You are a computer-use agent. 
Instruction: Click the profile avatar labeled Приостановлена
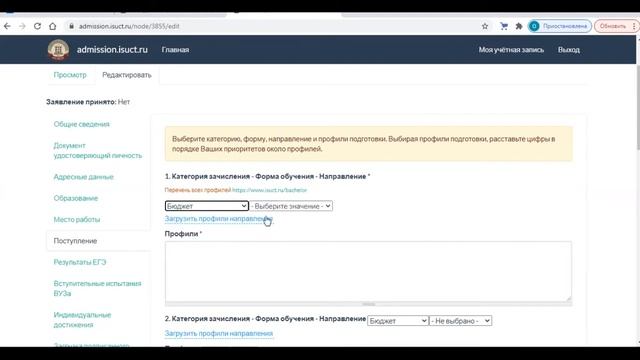point(560,26)
